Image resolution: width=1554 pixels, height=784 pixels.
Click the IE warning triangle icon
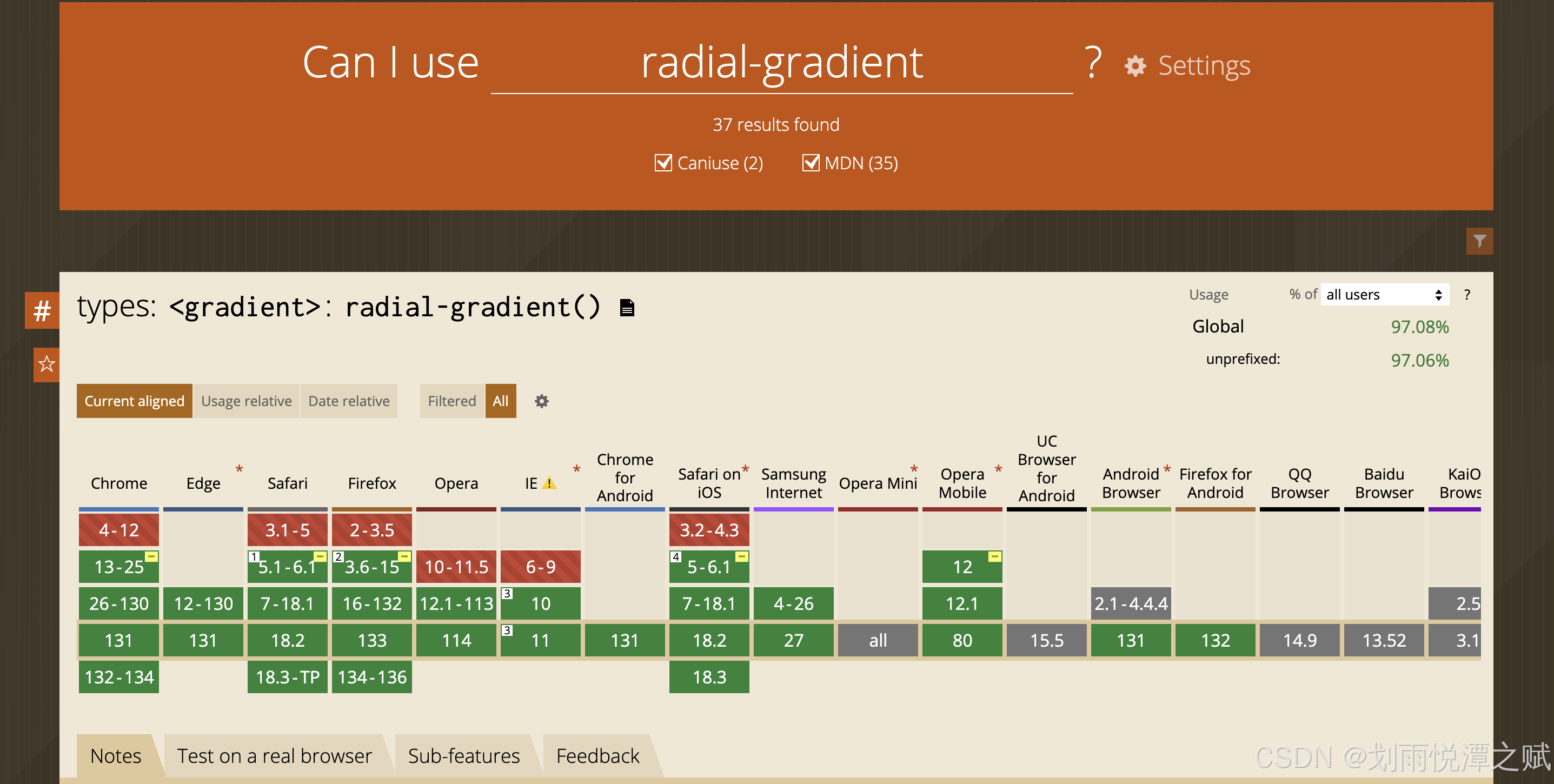[549, 484]
